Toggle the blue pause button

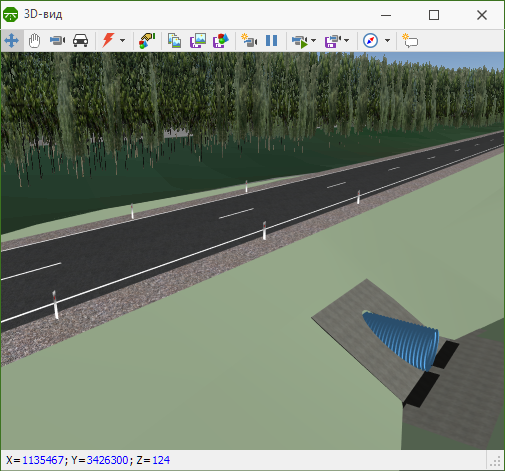point(272,41)
